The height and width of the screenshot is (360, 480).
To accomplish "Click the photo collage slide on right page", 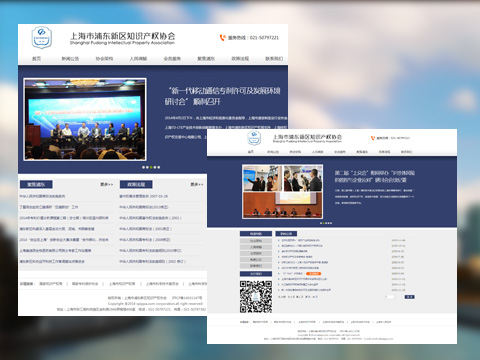I will [283, 192].
